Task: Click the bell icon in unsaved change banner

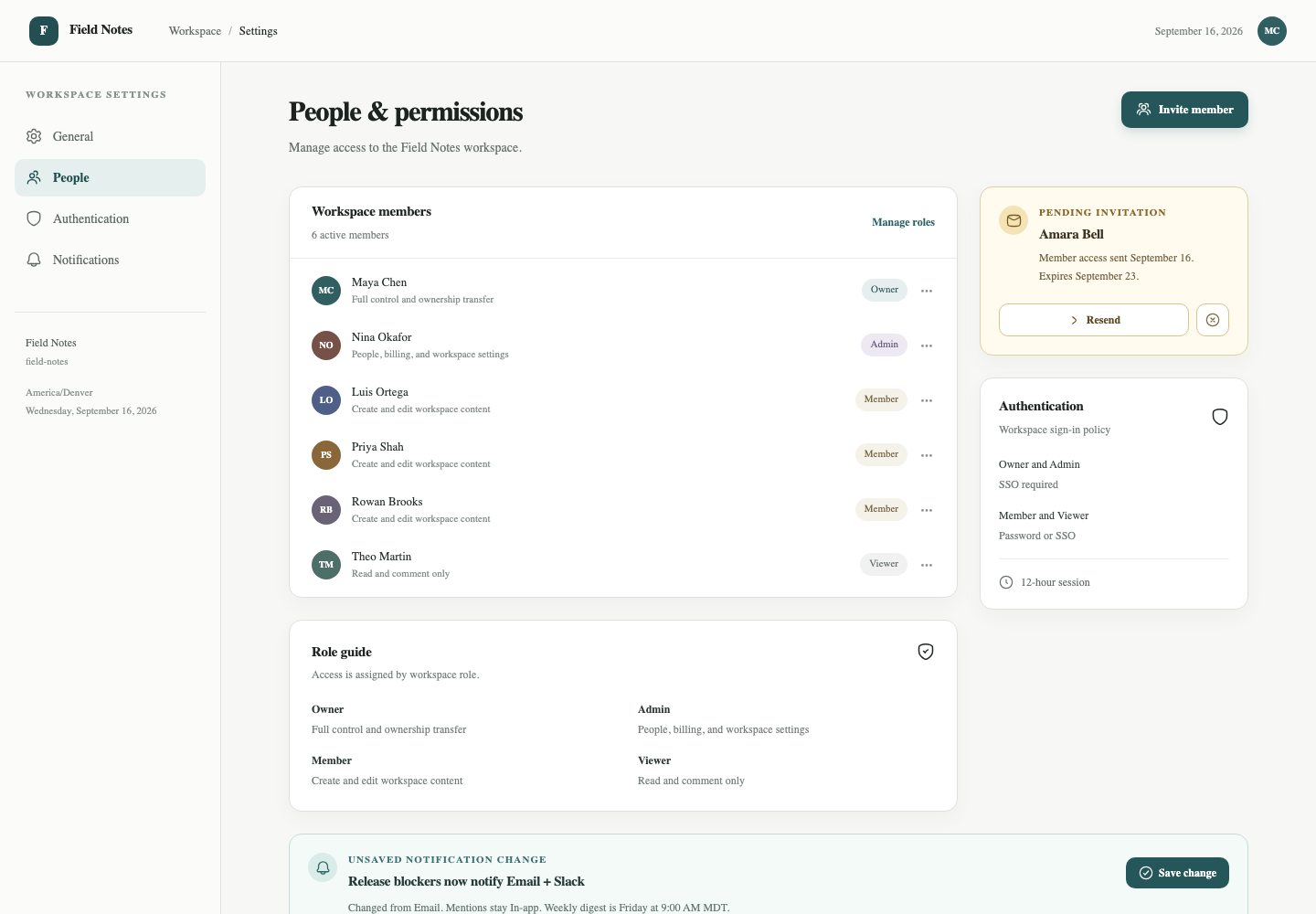Action: (323, 867)
